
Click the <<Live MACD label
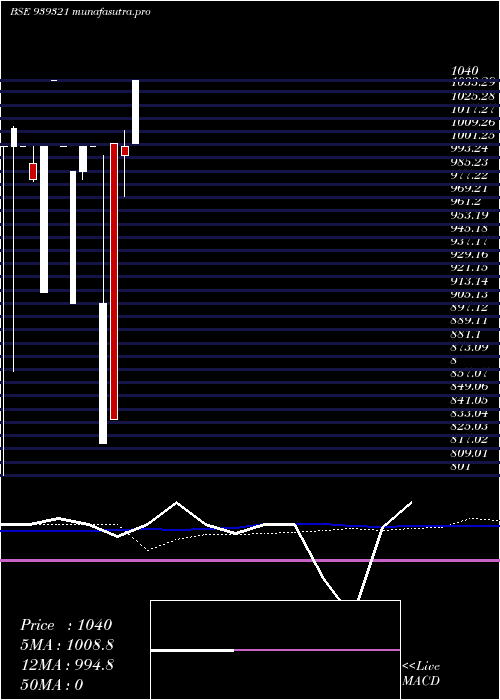[421, 673]
